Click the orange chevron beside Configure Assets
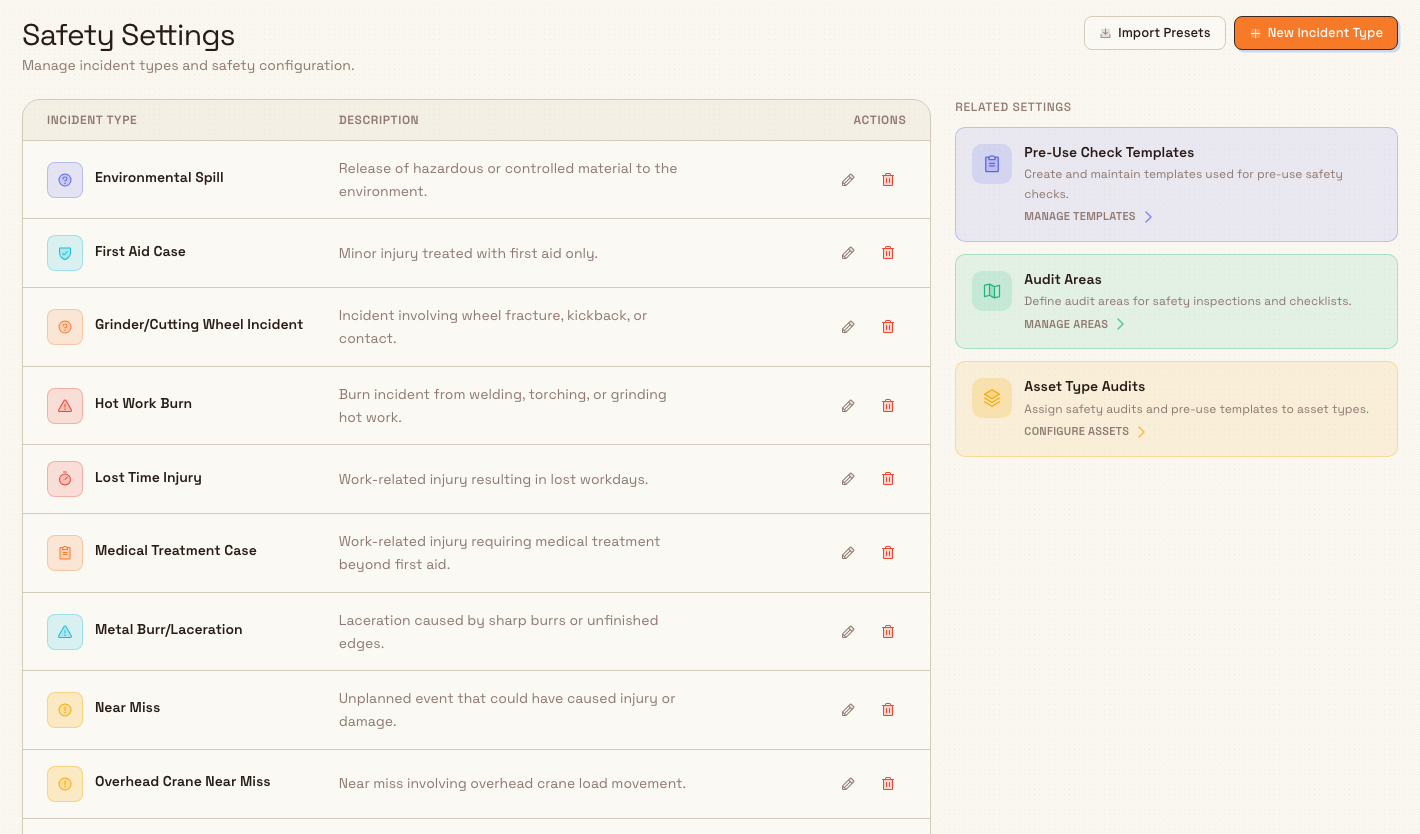Image resolution: width=1420 pixels, height=834 pixels. 1141,432
